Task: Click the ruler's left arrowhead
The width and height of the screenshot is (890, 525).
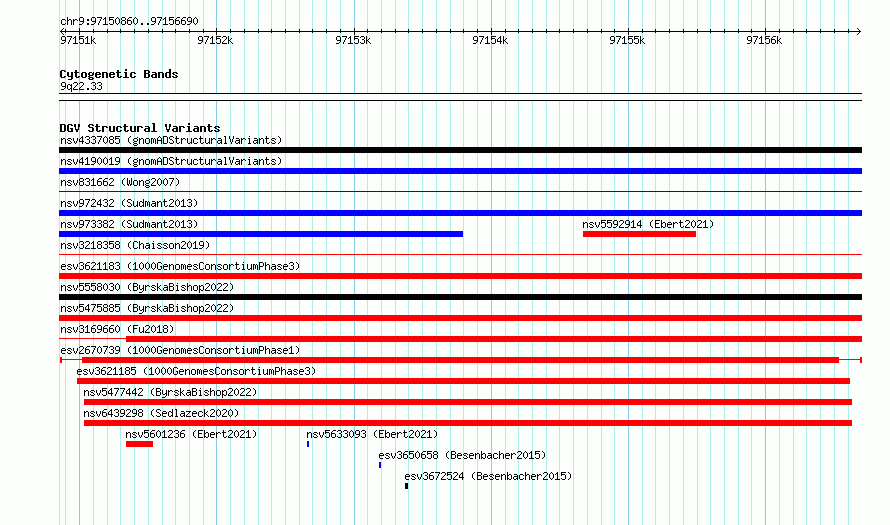Action: (x=62, y=31)
